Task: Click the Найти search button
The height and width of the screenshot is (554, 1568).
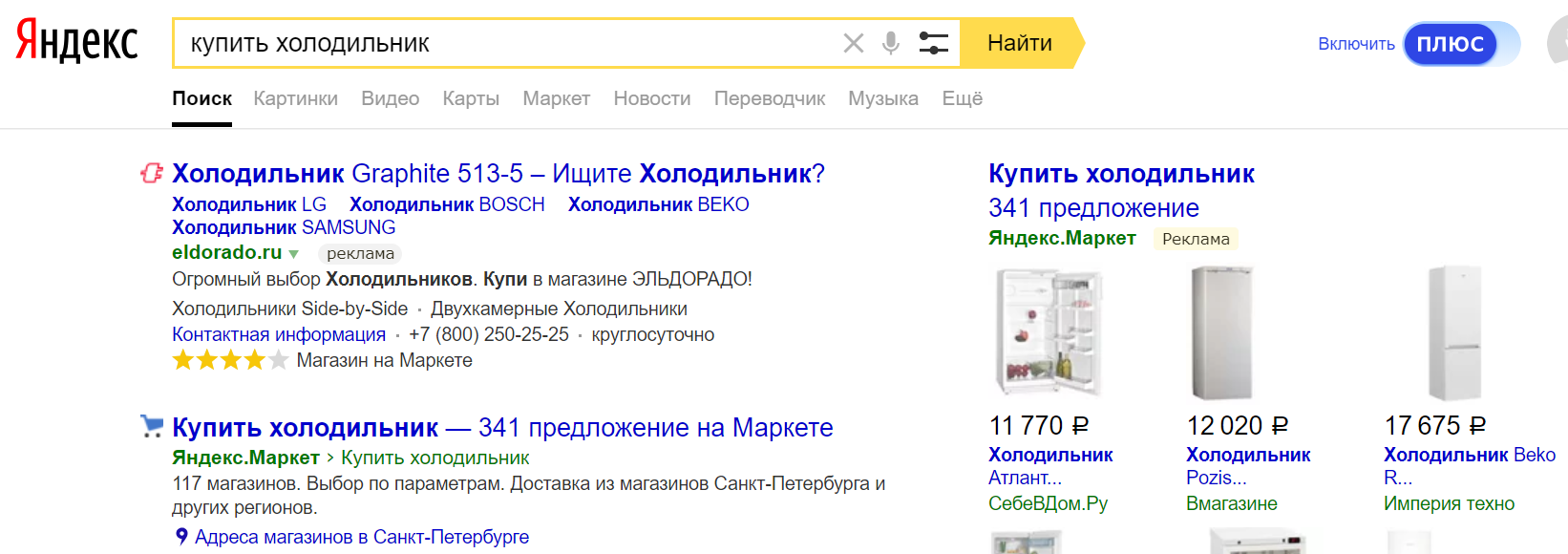Action: point(1020,43)
